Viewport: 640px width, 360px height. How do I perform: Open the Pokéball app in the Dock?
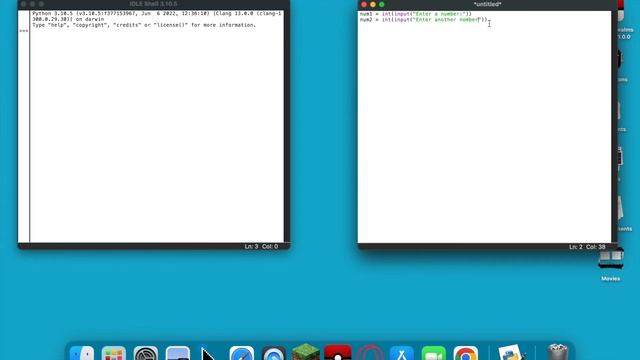pos(338,353)
